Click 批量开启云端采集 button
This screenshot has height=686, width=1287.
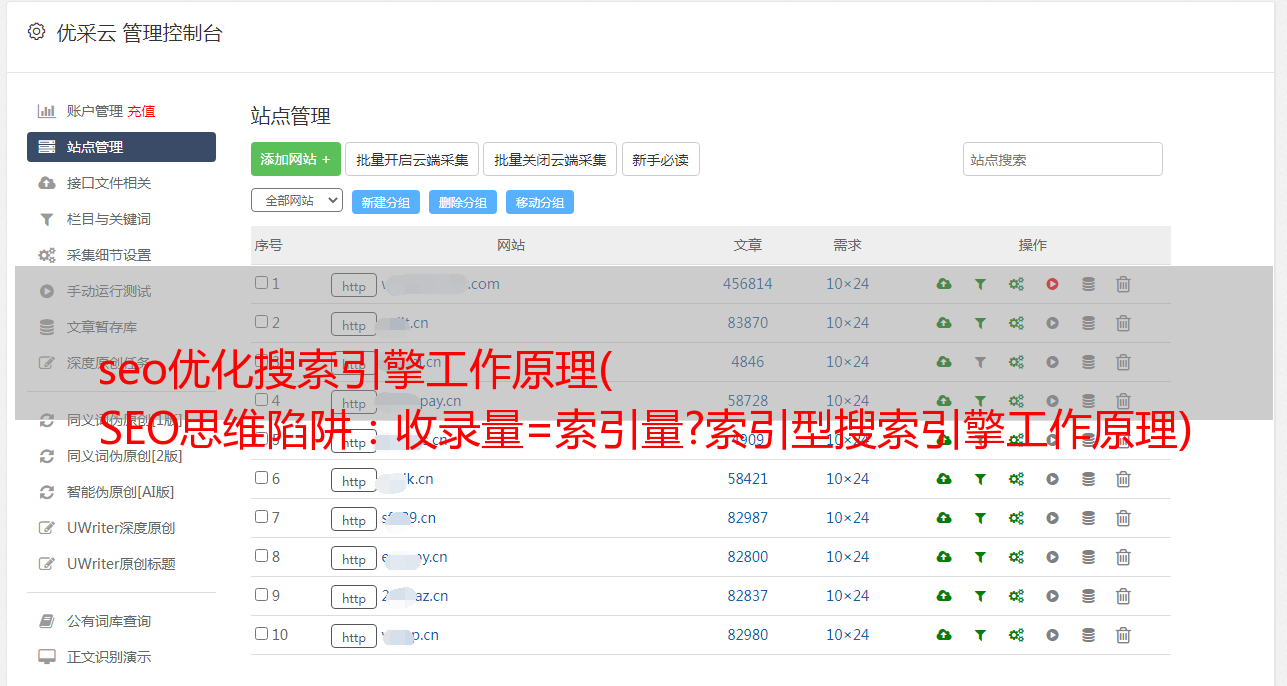point(412,159)
